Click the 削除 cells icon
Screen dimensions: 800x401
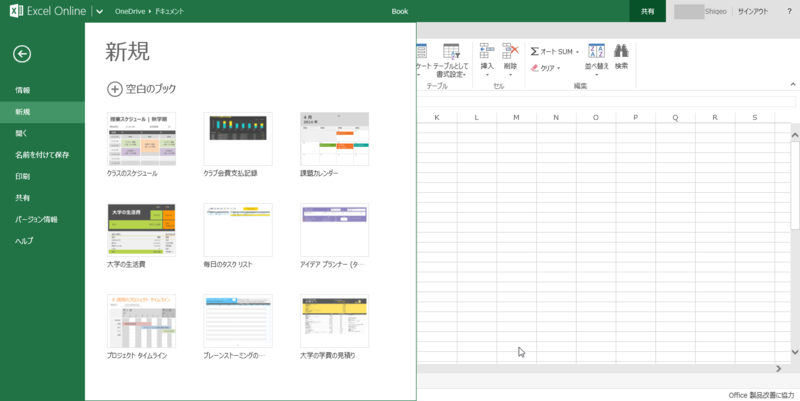(x=510, y=51)
